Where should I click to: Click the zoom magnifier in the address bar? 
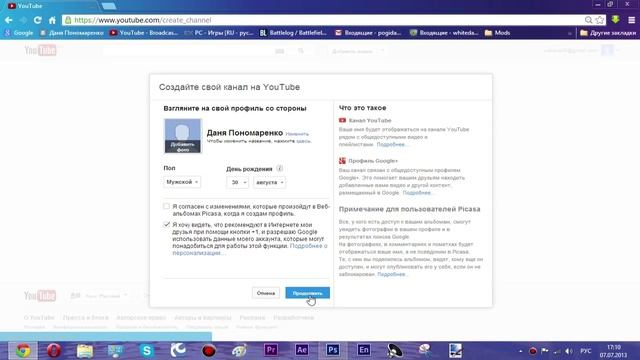(x=588, y=20)
